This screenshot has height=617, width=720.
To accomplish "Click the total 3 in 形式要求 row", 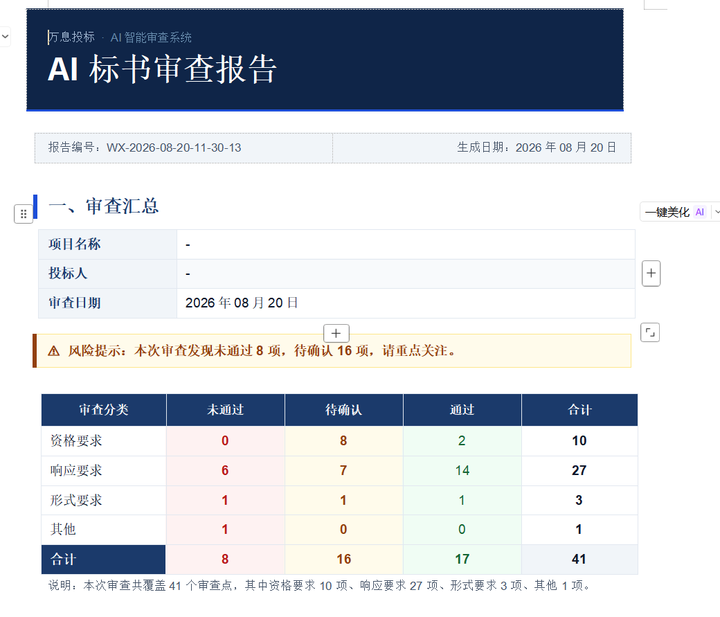I will (x=579, y=500).
